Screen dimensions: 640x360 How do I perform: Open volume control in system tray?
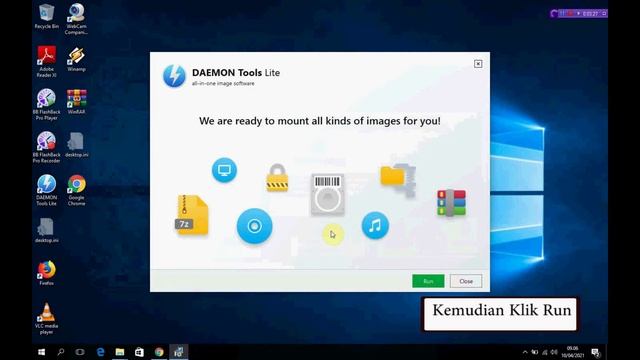point(554,352)
